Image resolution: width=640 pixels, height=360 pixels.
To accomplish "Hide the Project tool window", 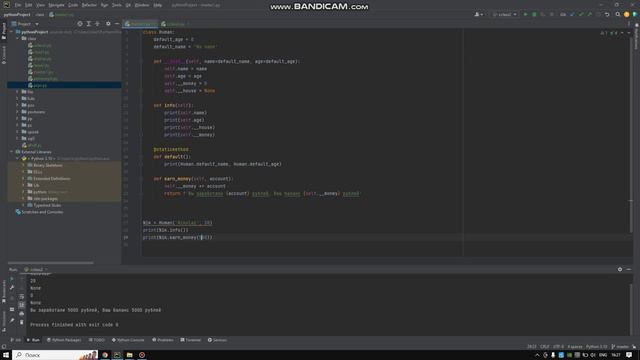I will point(117,24).
